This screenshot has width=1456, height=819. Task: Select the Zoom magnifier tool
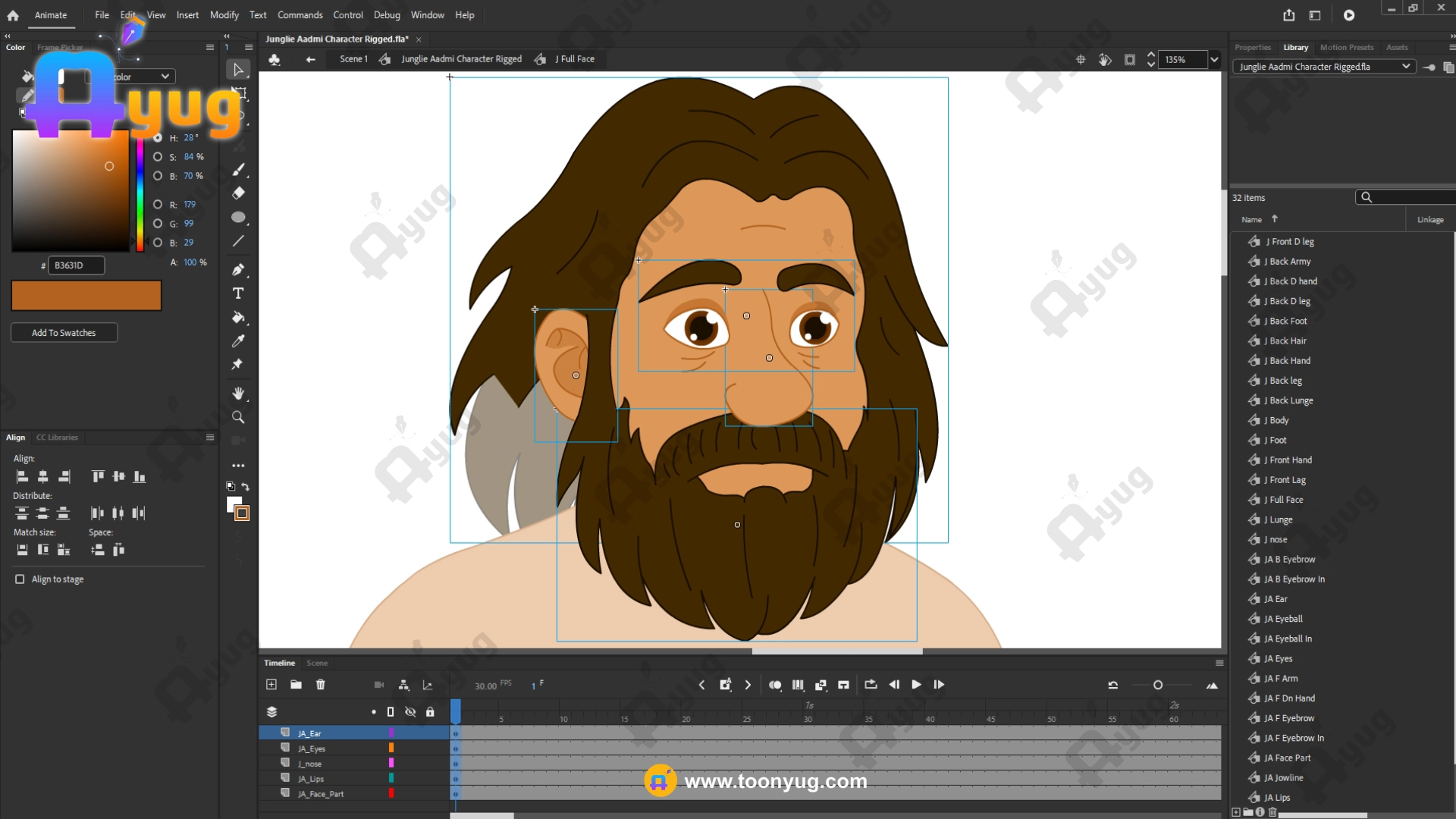tap(238, 417)
